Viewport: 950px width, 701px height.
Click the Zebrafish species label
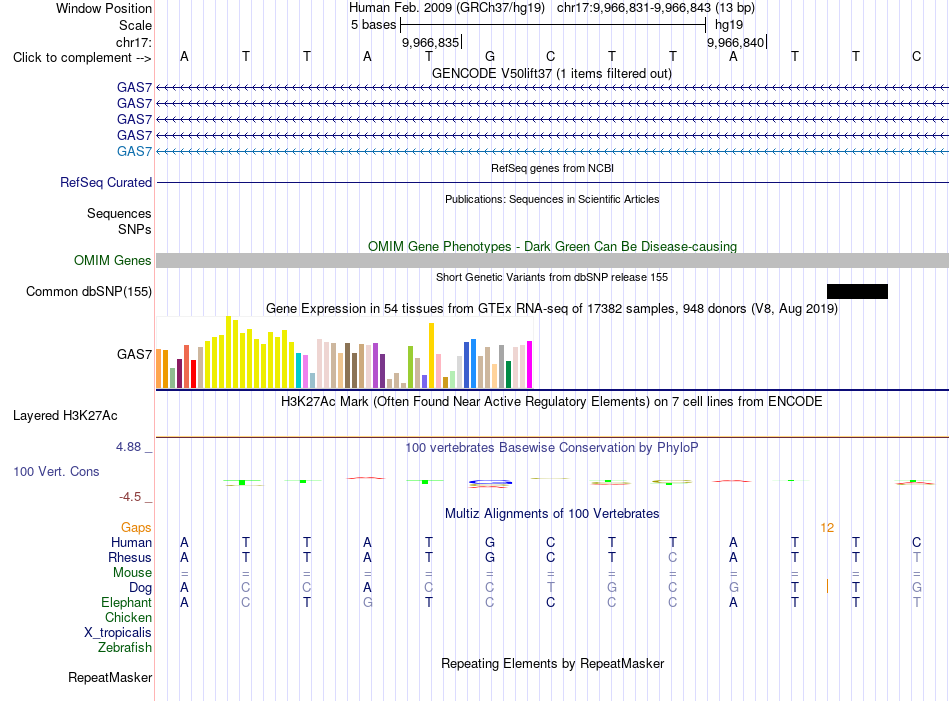point(125,648)
